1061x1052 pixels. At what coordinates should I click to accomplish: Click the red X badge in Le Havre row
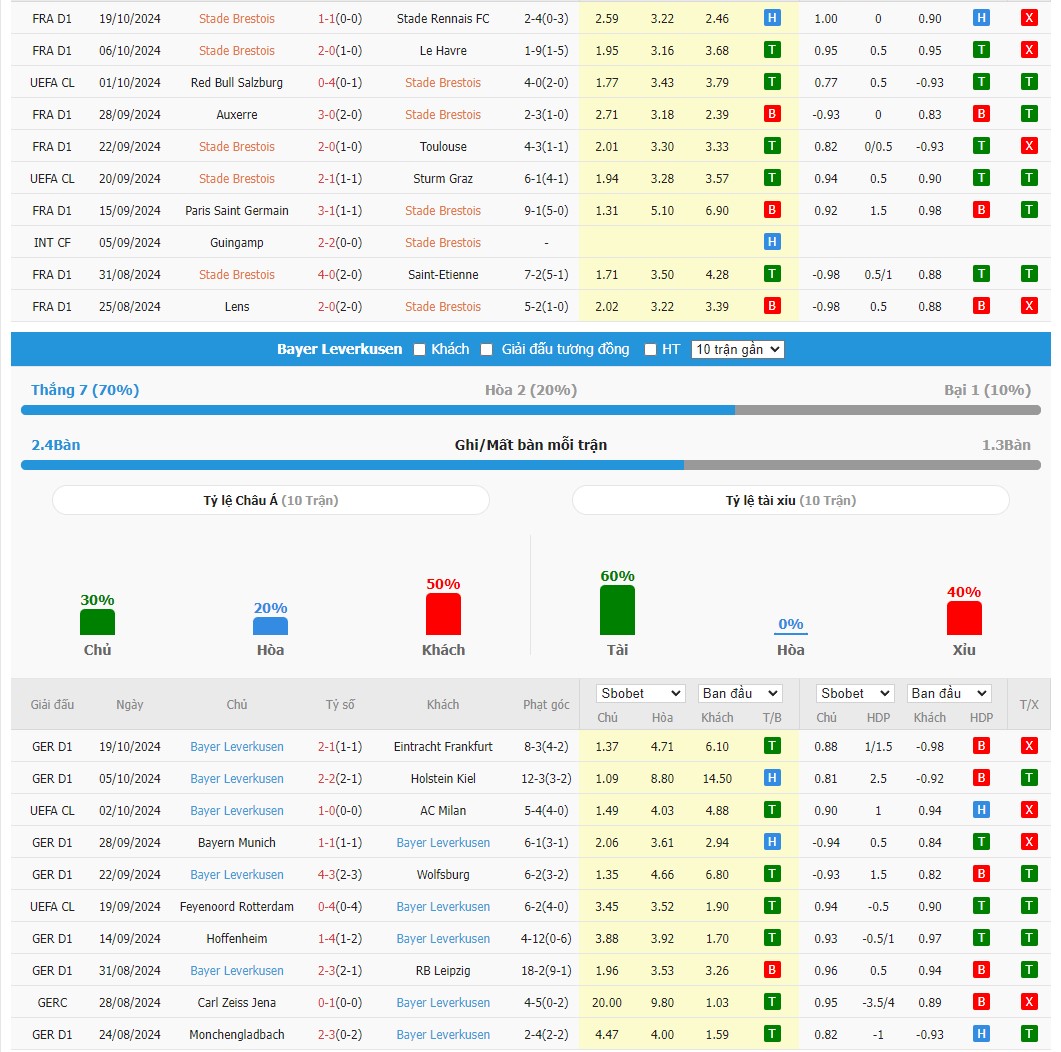pos(1029,50)
